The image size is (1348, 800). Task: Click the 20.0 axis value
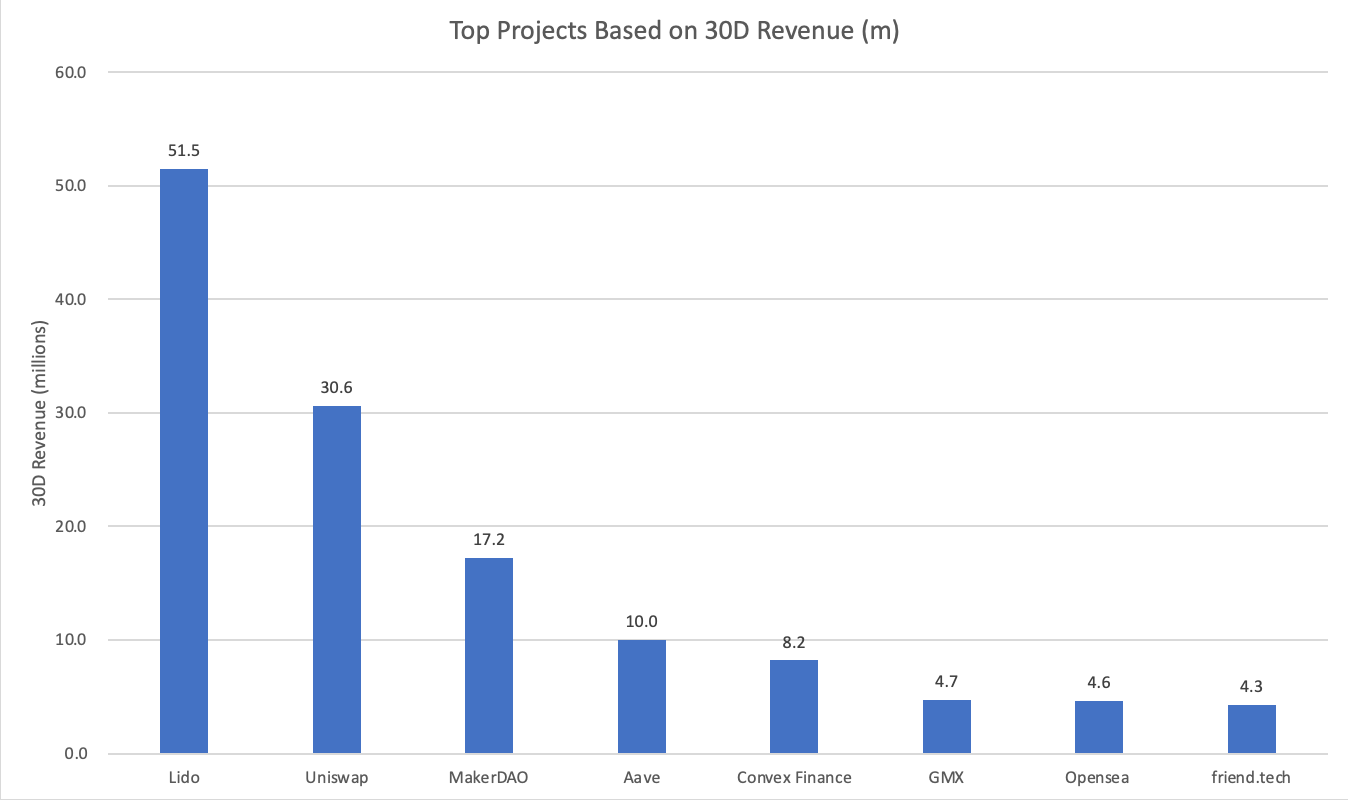73,526
